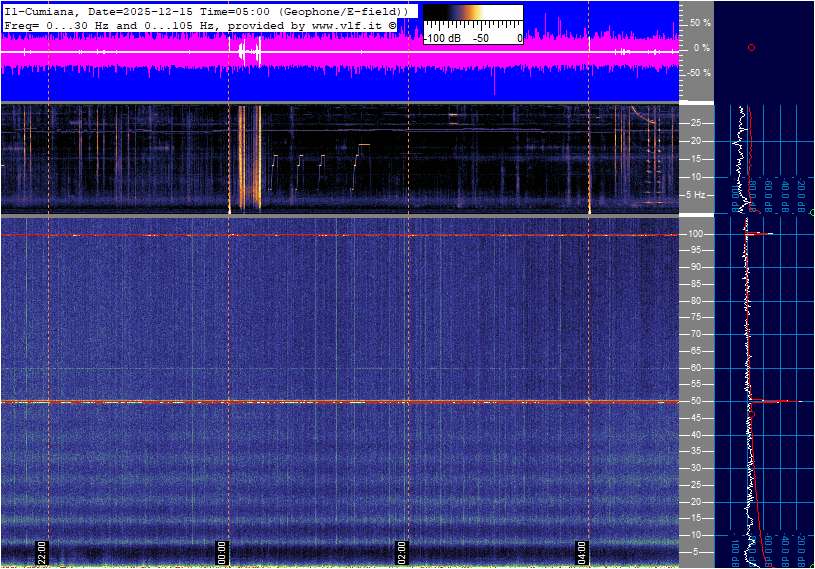Image resolution: width=815 pixels, height=569 pixels.
Task: Click the red 50 Hz spectrogram line
Action: coord(300,402)
